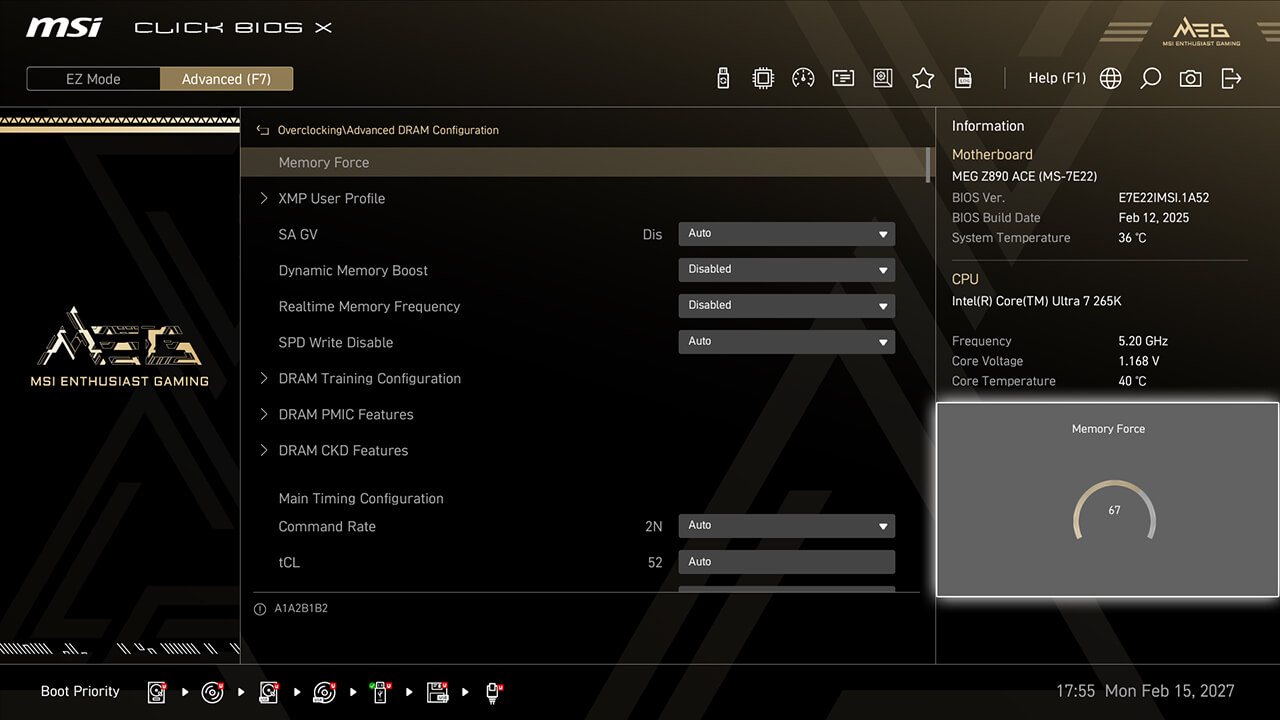The width and height of the screenshot is (1280, 720).
Task: Switch to EZ Mode tab
Action: pyautogui.click(x=93, y=79)
